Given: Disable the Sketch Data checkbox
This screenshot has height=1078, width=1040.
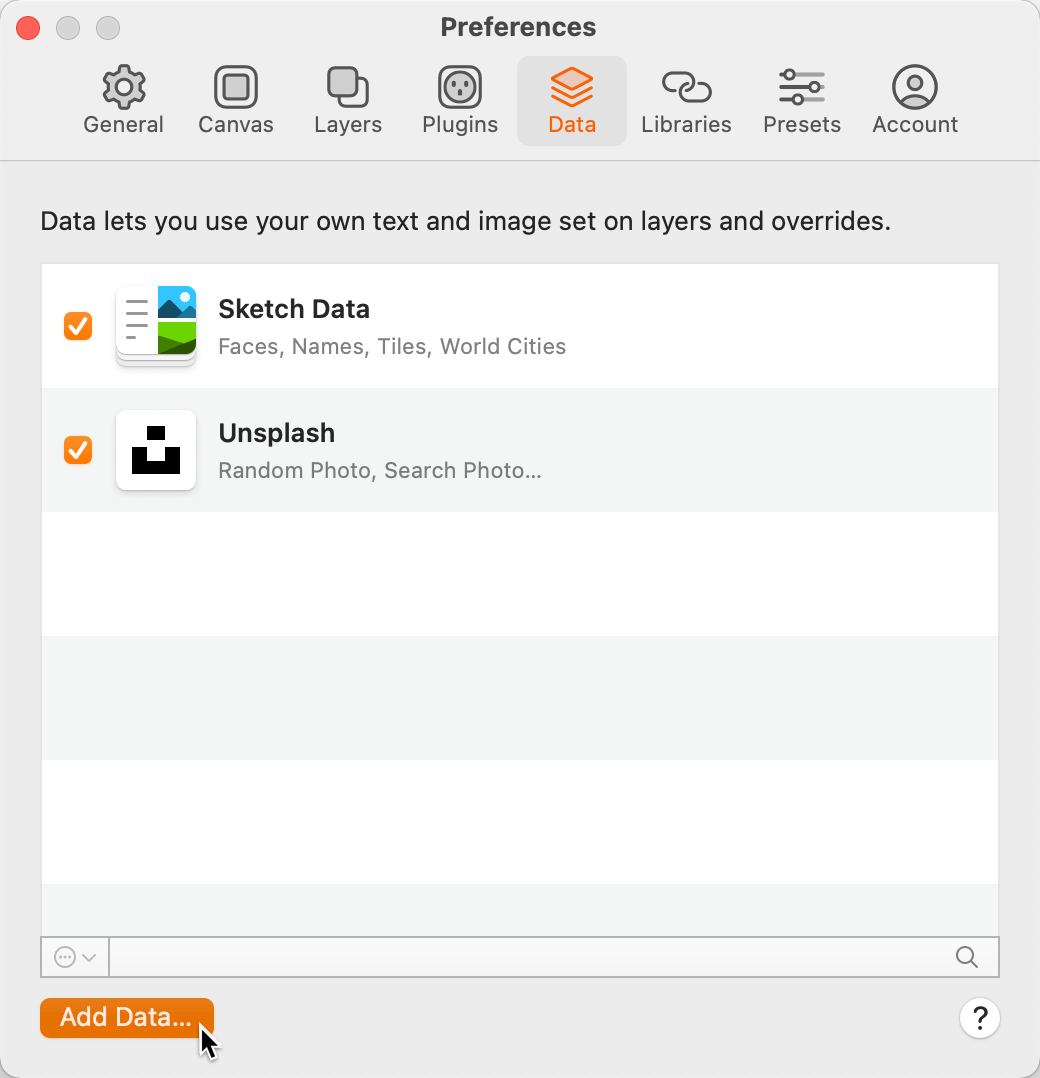Looking at the screenshot, I should pos(78,326).
